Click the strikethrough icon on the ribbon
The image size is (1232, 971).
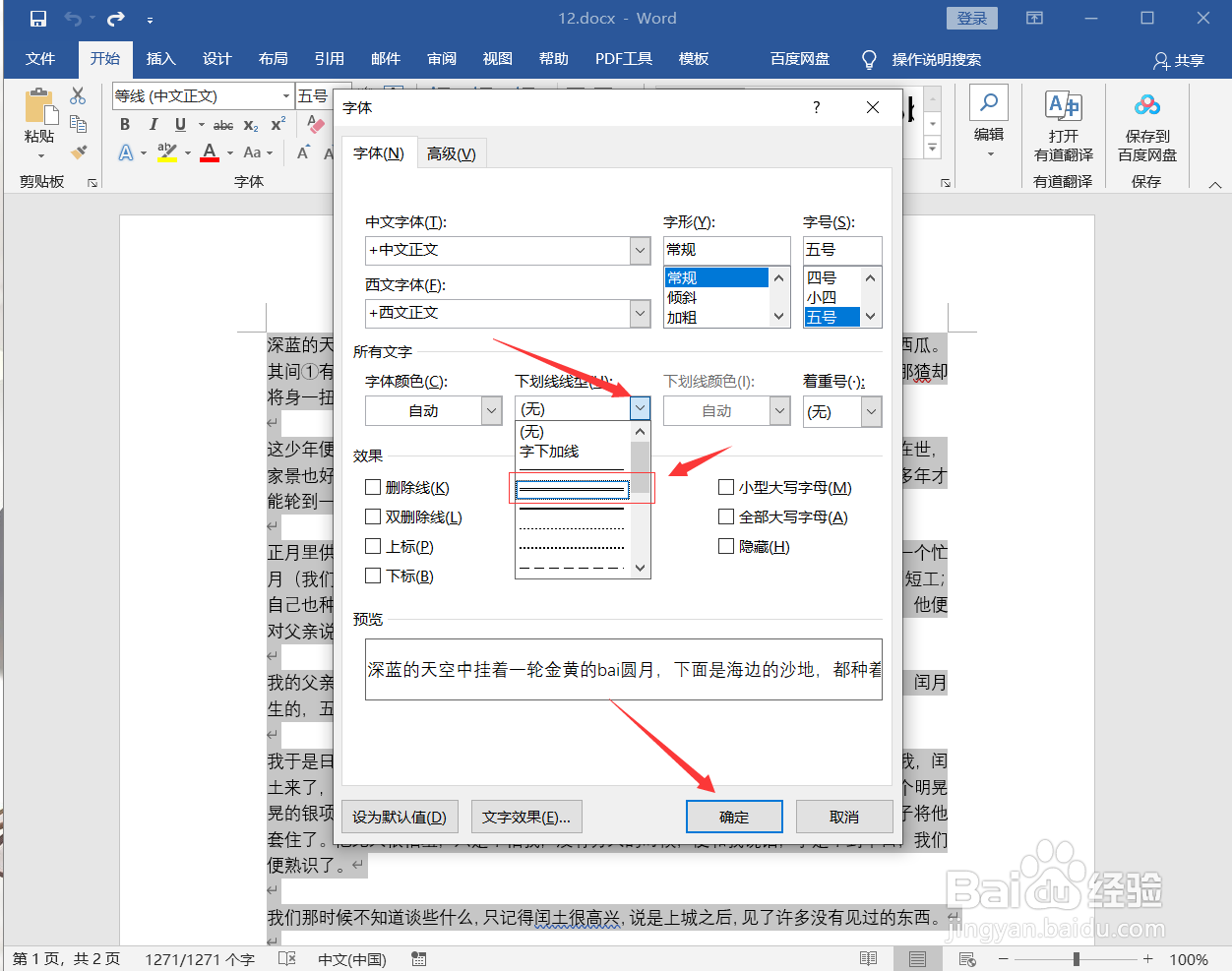pos(222,124)
